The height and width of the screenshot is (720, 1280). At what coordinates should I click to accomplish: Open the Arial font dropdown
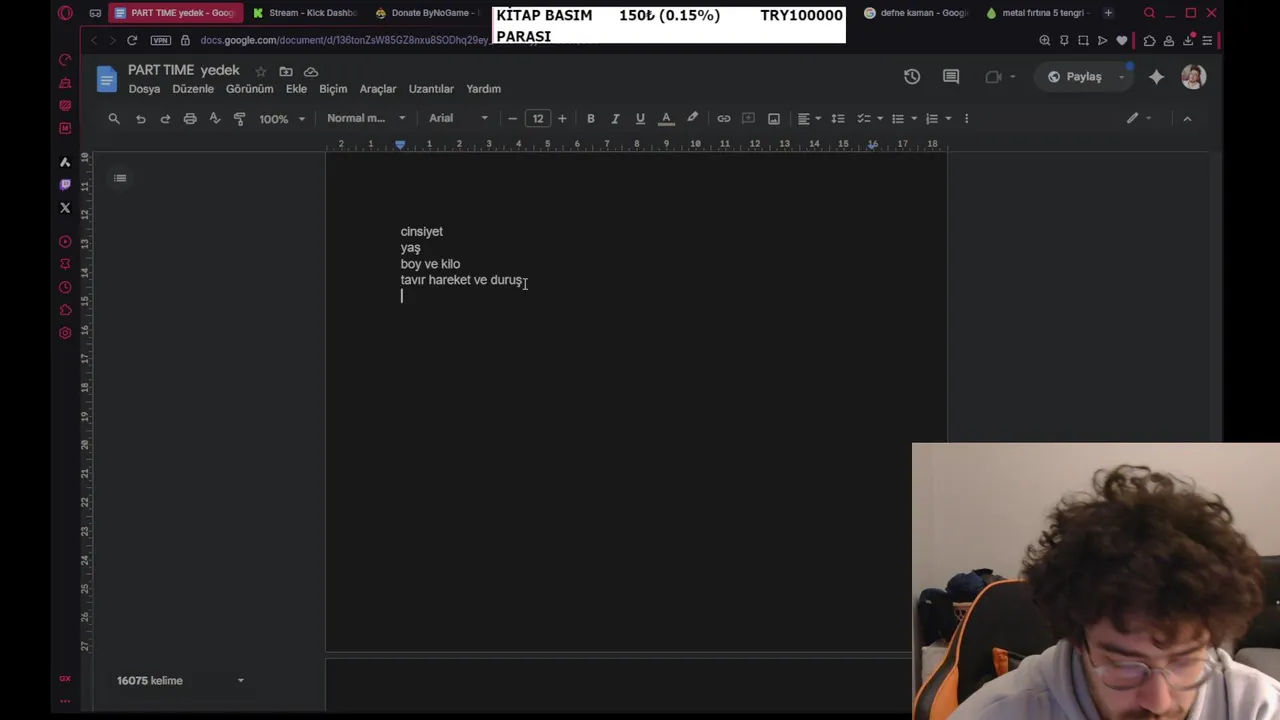459,118
